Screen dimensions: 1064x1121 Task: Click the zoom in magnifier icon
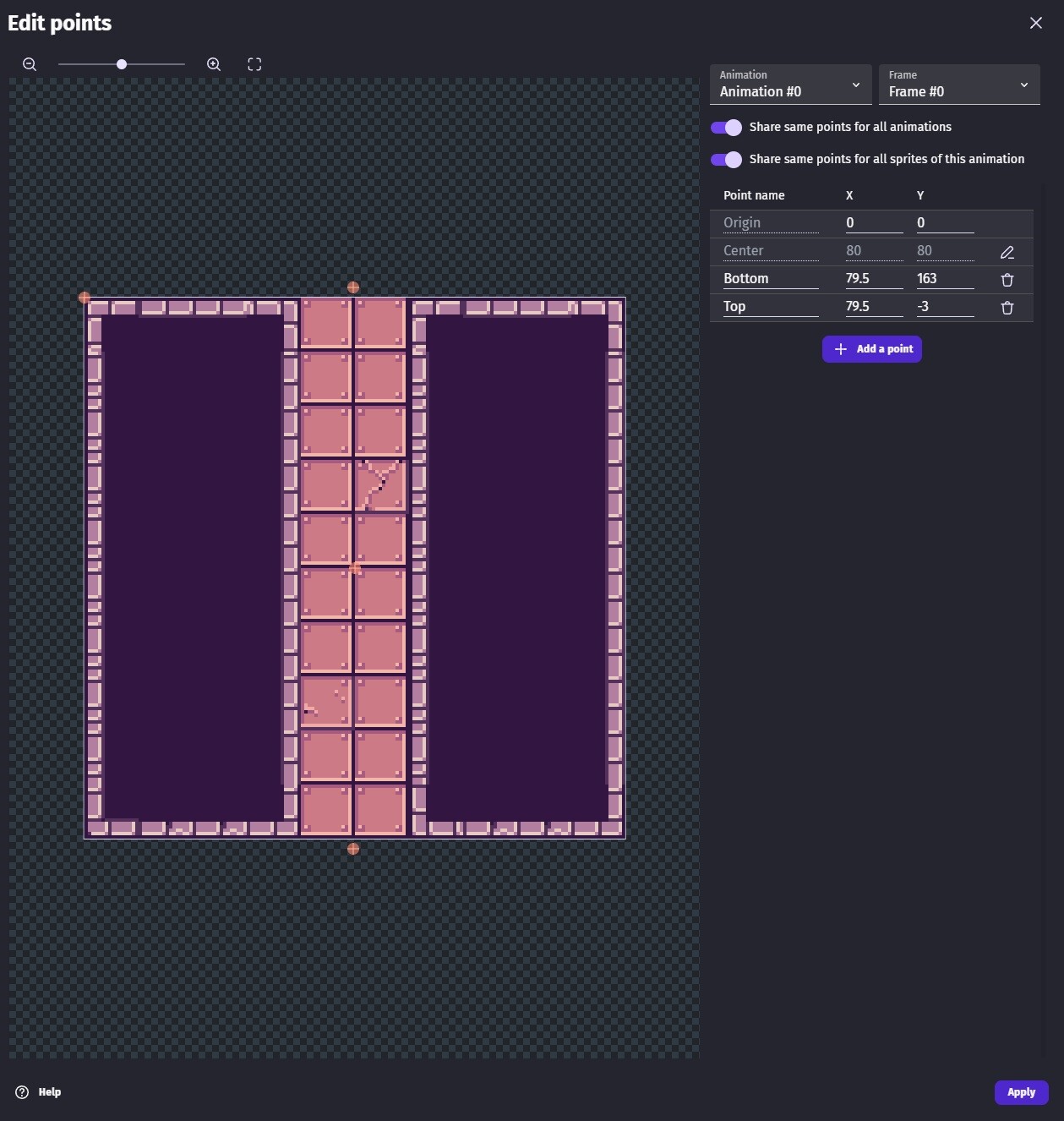coord(214,64)
